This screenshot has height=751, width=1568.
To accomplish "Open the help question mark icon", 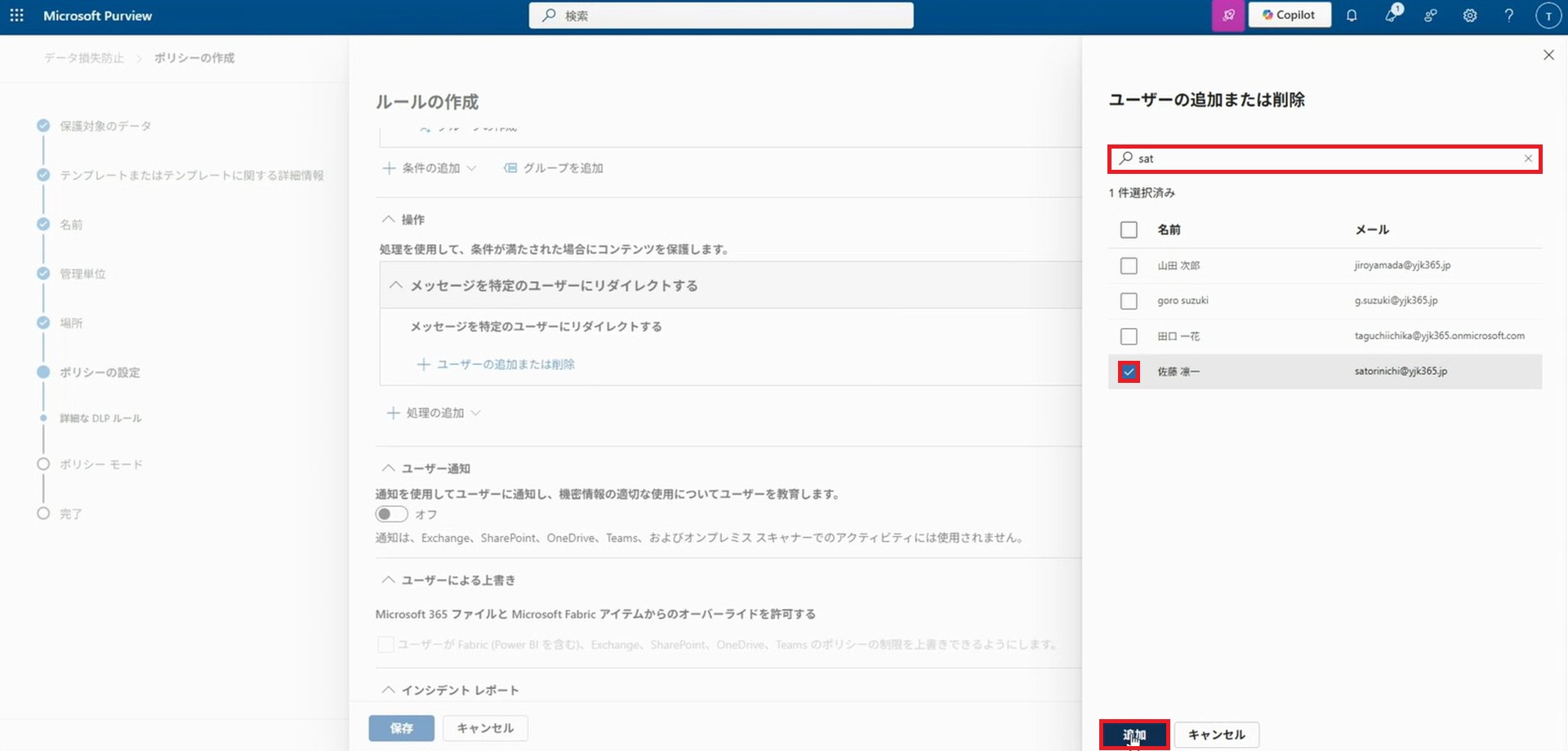I will (1508, 16).
